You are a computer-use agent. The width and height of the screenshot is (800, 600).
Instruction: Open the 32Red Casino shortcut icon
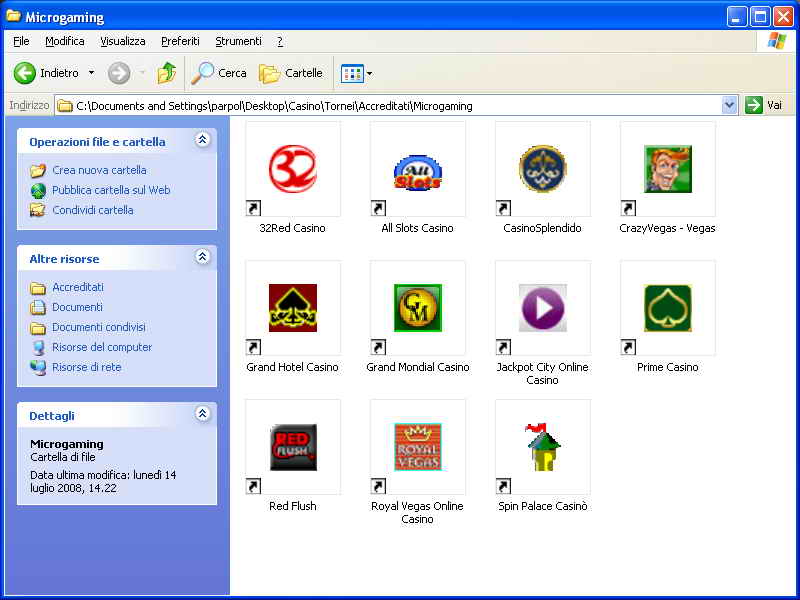click(293, 169)
